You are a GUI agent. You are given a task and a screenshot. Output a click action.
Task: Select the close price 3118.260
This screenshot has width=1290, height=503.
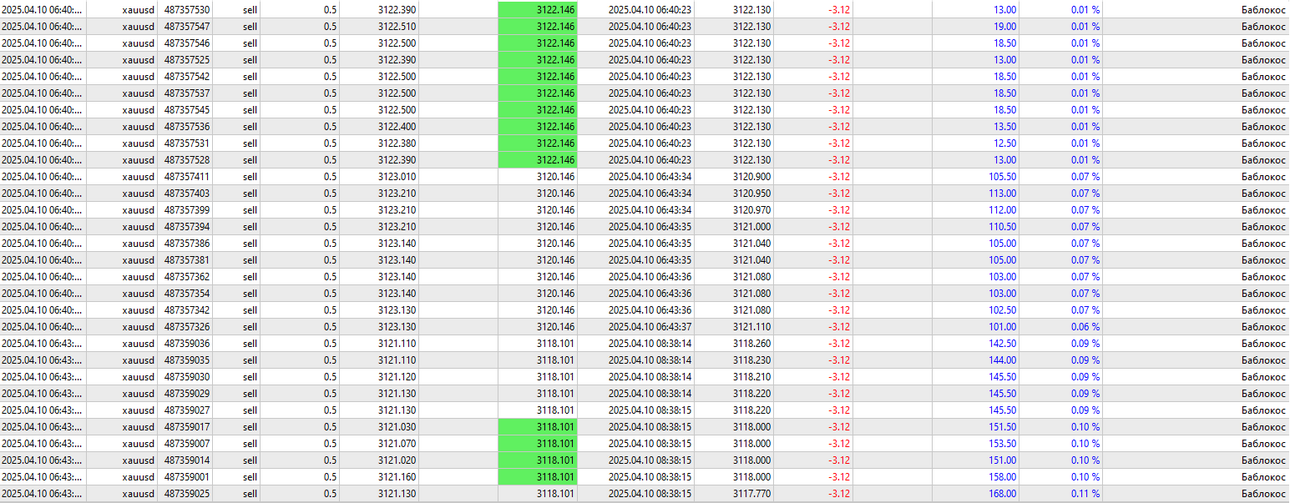(752, 343)
